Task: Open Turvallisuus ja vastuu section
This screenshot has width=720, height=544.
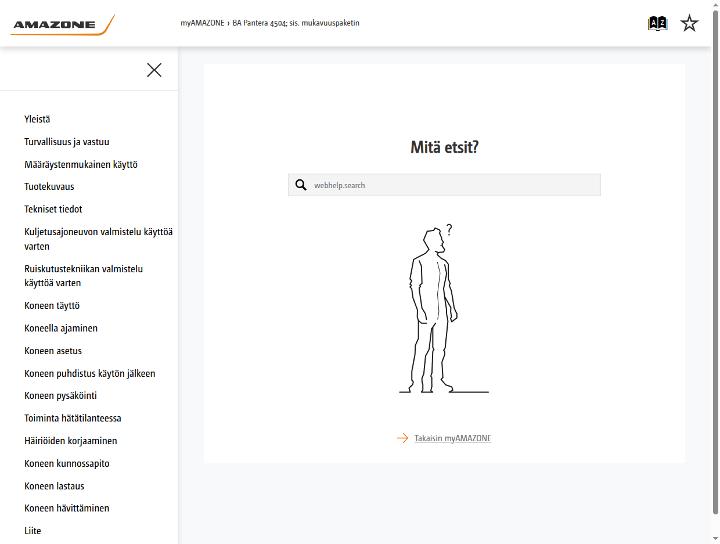Action: pos(67,141)
